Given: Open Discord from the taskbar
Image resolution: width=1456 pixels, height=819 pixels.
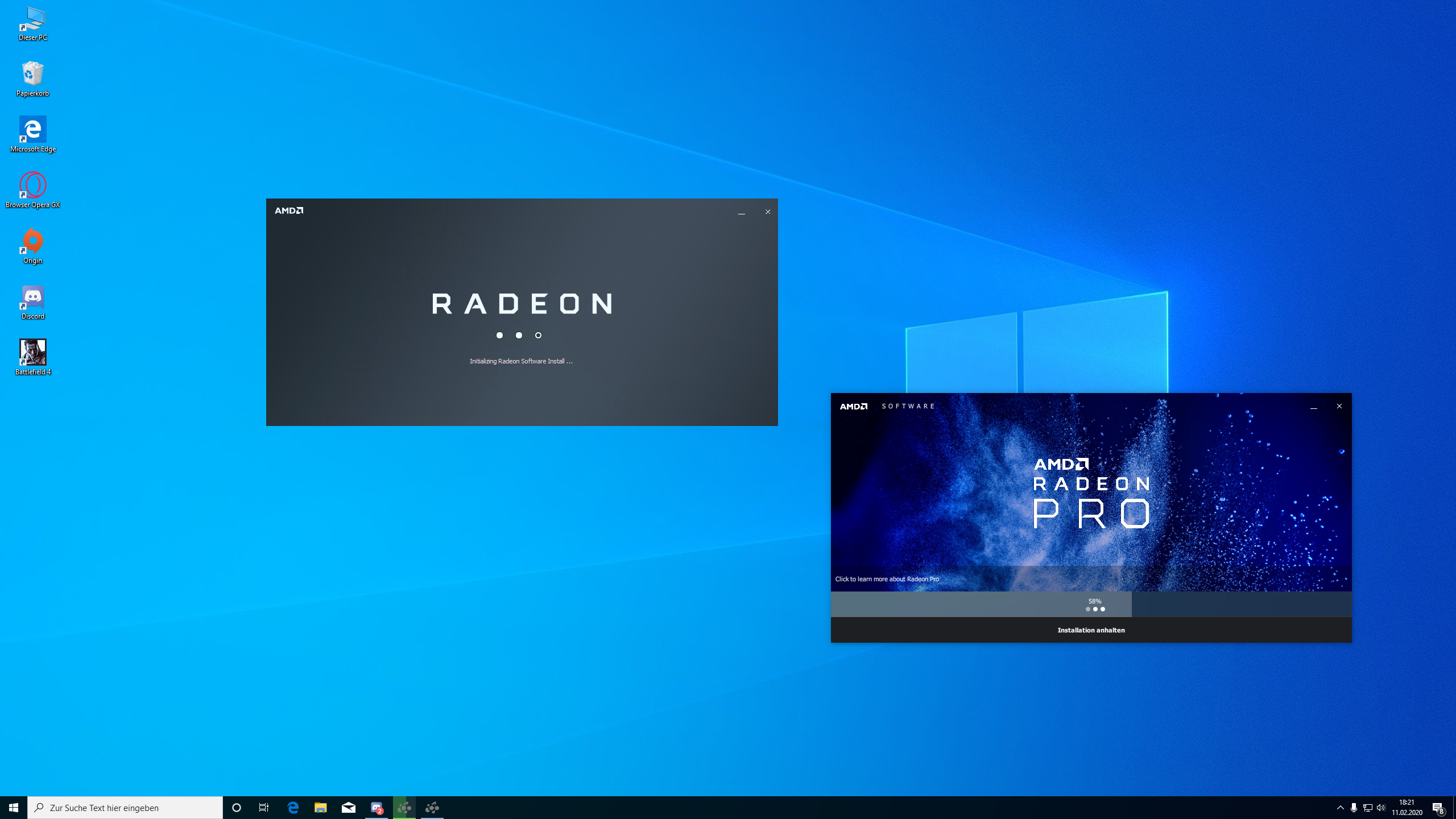Looking at the screenshot, I should (377, 808).
